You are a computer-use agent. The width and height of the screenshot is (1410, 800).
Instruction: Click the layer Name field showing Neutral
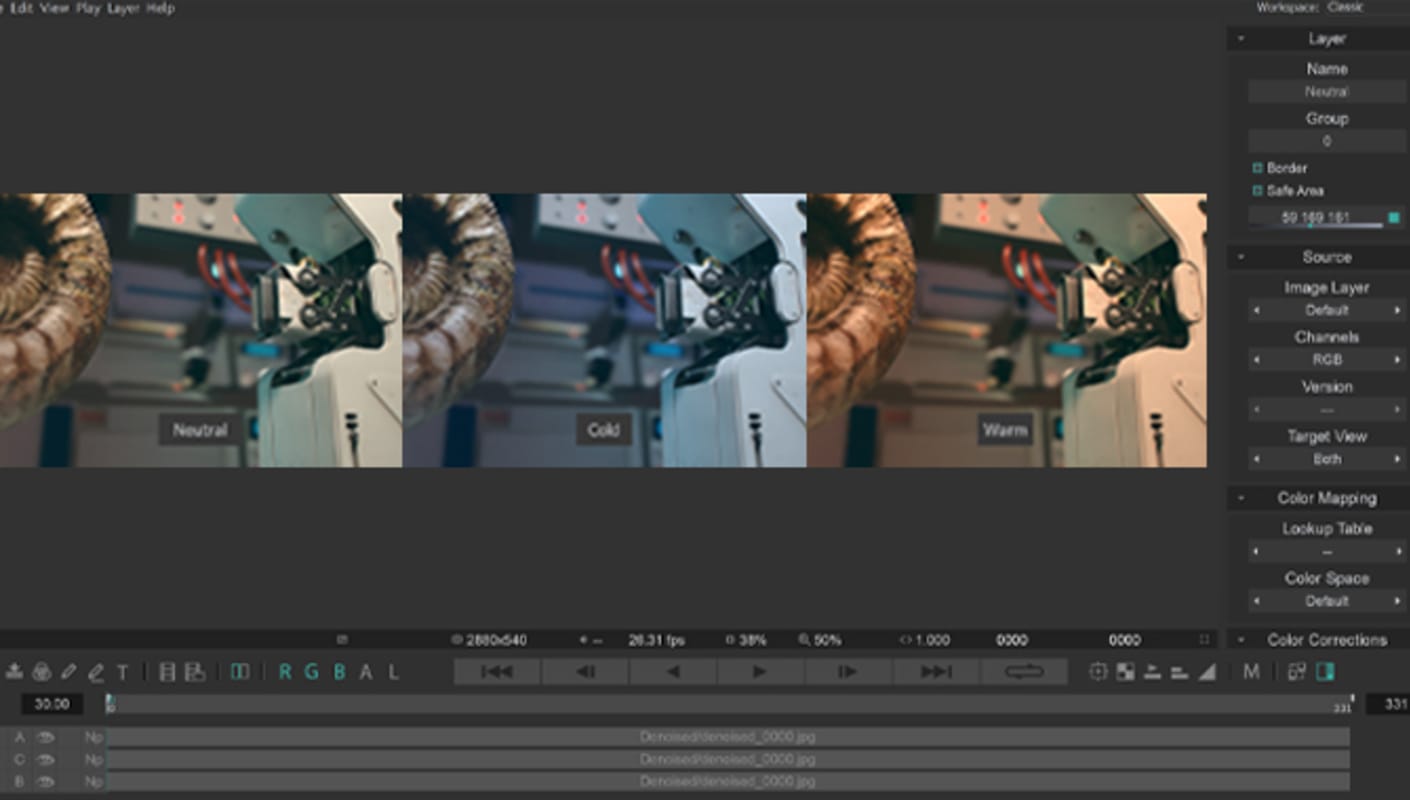(1326, 91)
